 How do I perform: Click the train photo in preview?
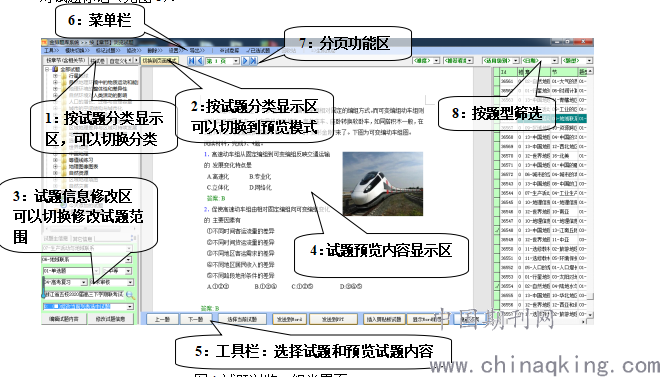[383, 183]
